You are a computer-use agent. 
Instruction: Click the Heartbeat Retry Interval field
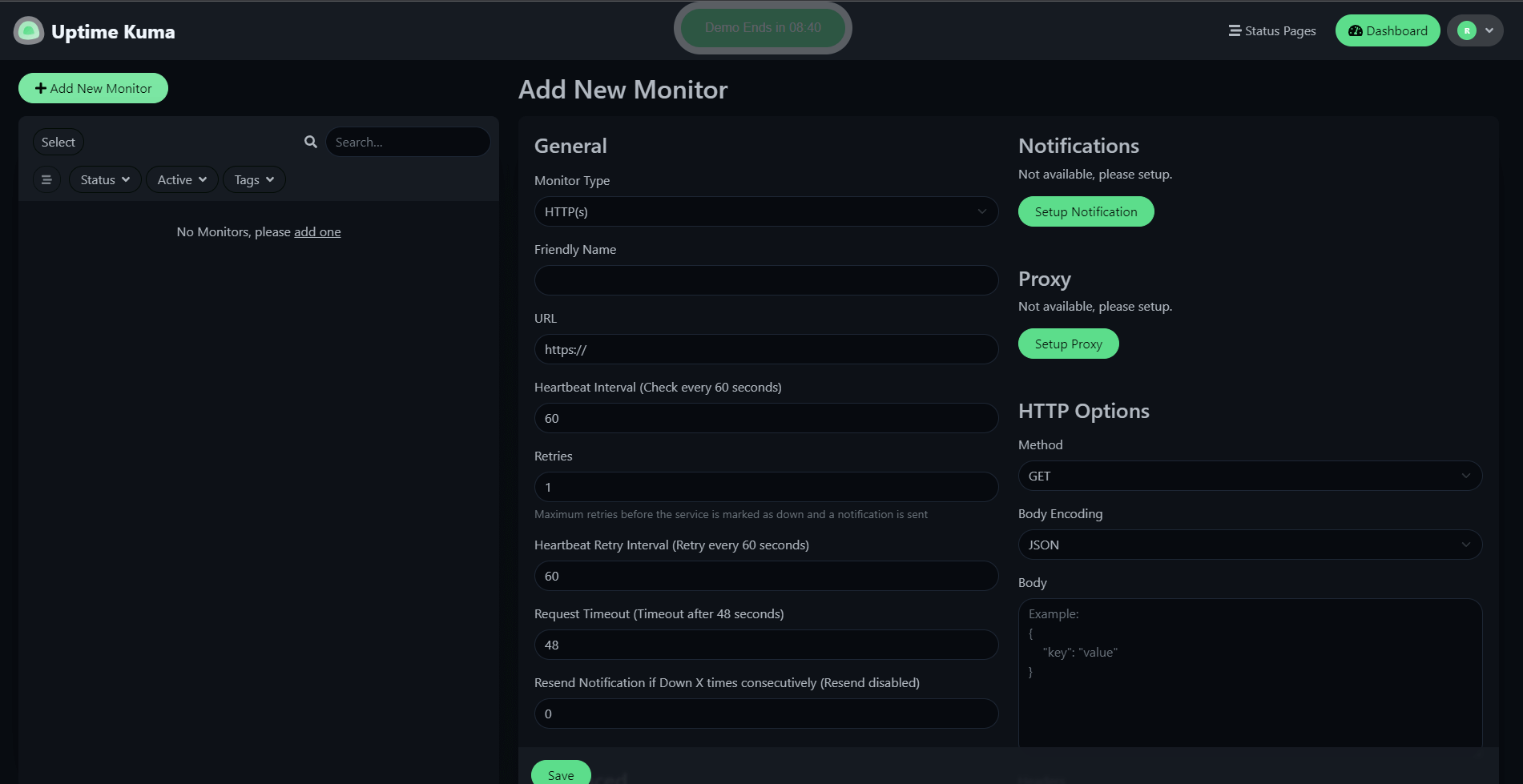[x=766, y=576]
